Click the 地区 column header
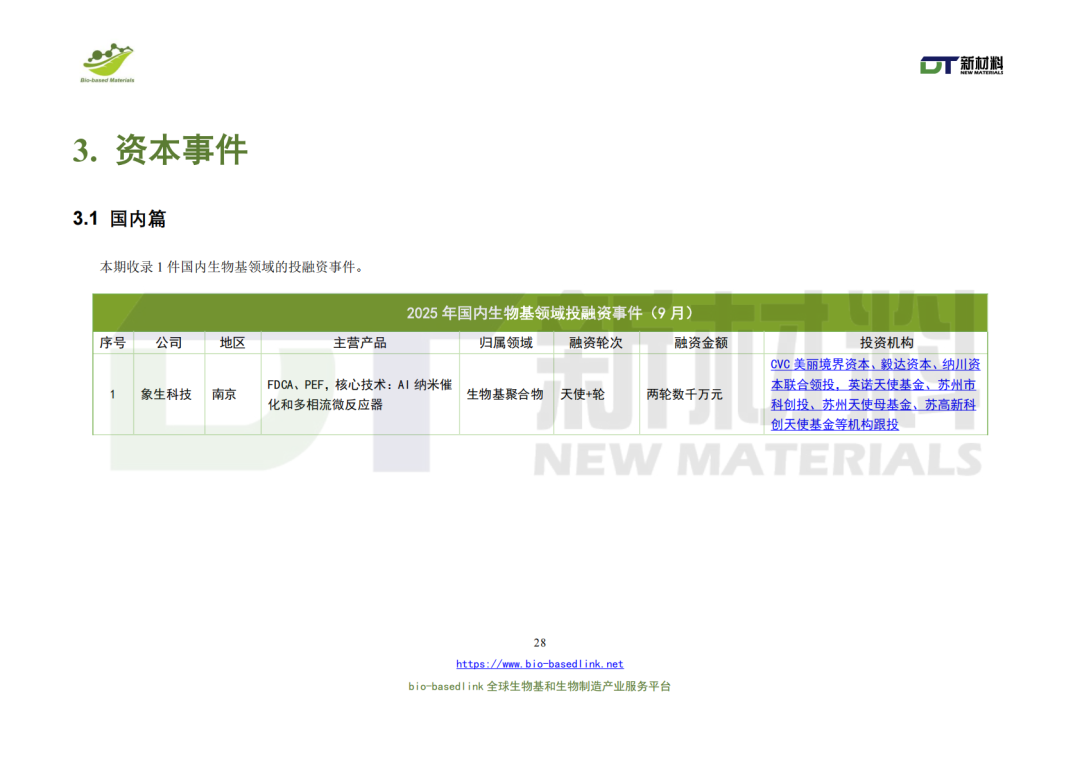 [232, 342]
